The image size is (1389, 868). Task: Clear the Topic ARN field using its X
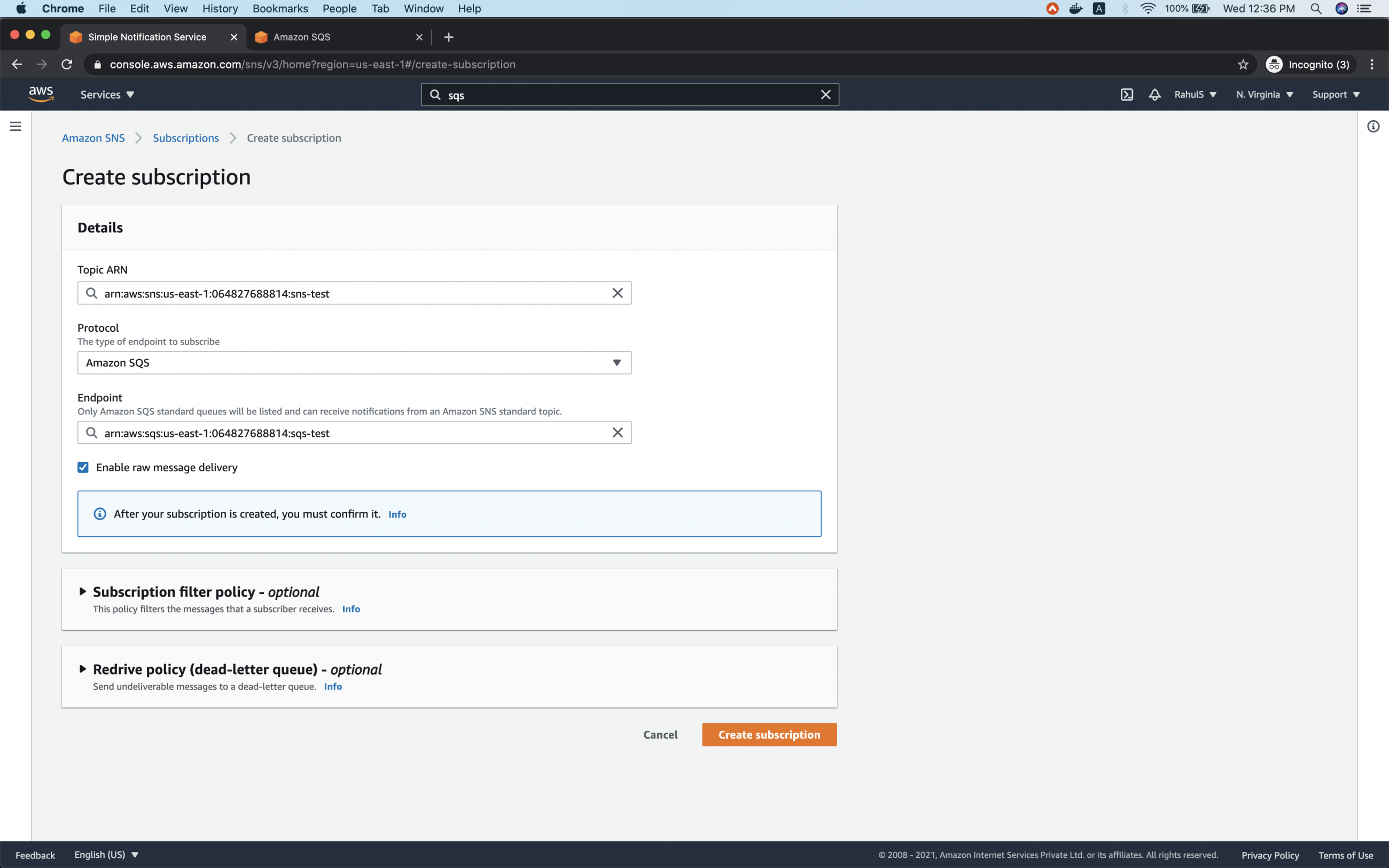tap(618, 293)
